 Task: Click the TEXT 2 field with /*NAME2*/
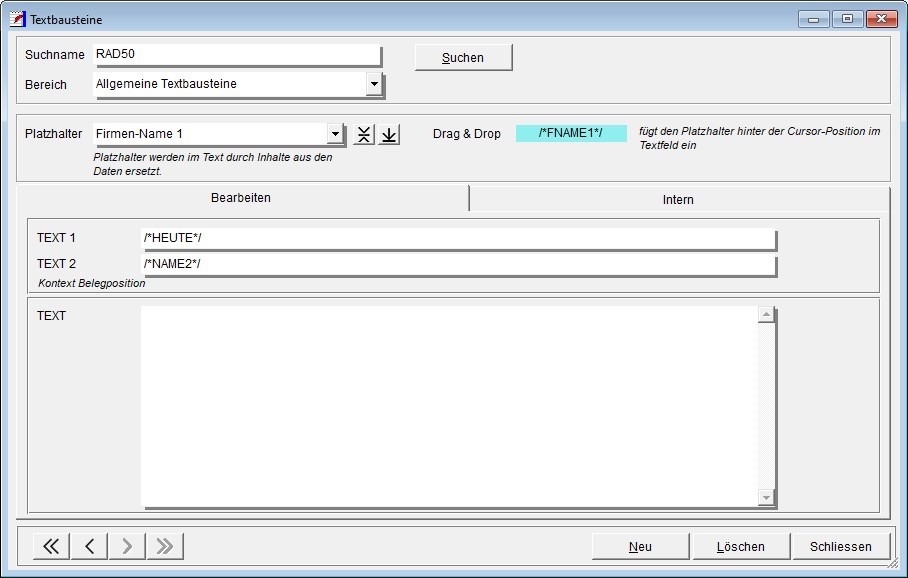[x=458, y=264]
